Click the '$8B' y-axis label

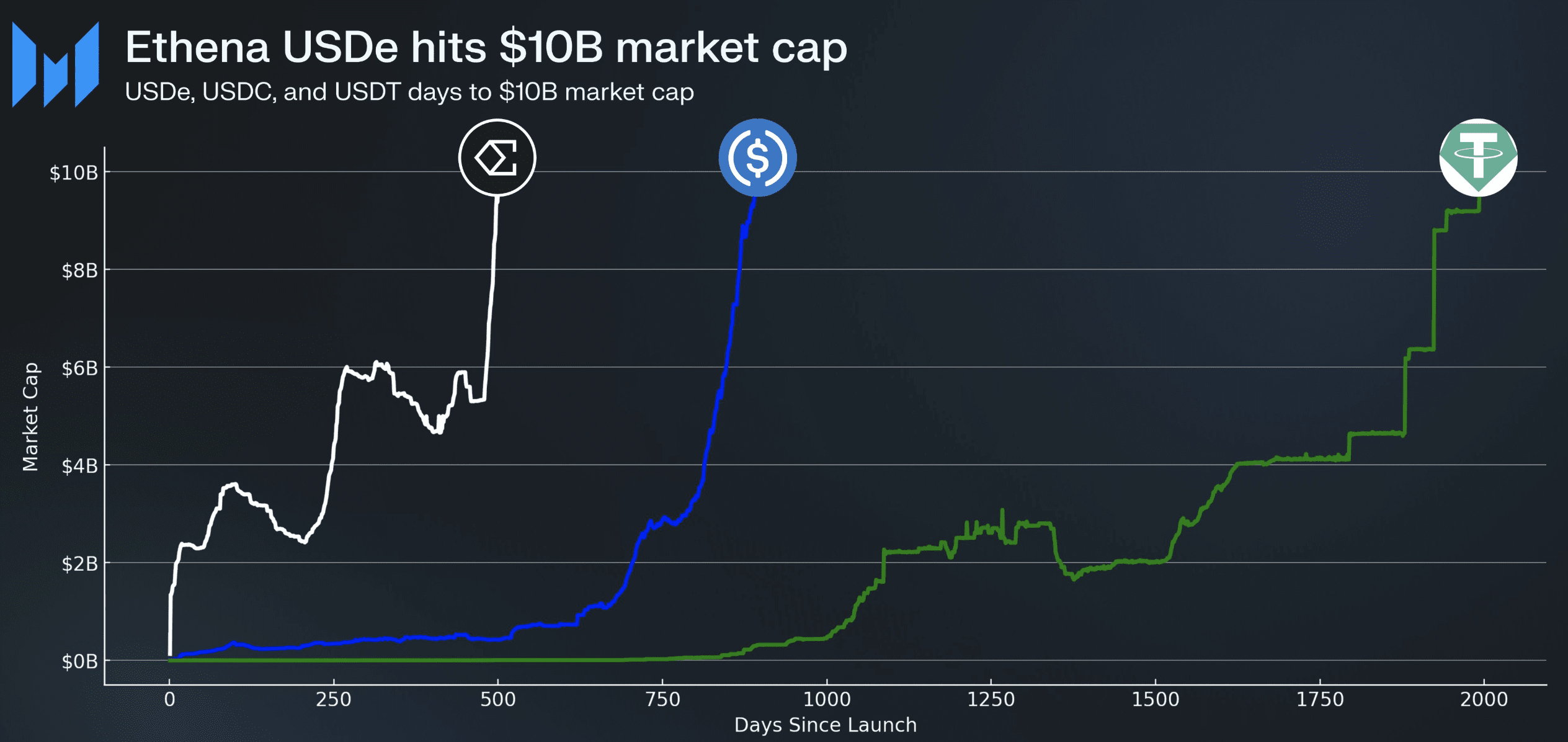point(80,270)
